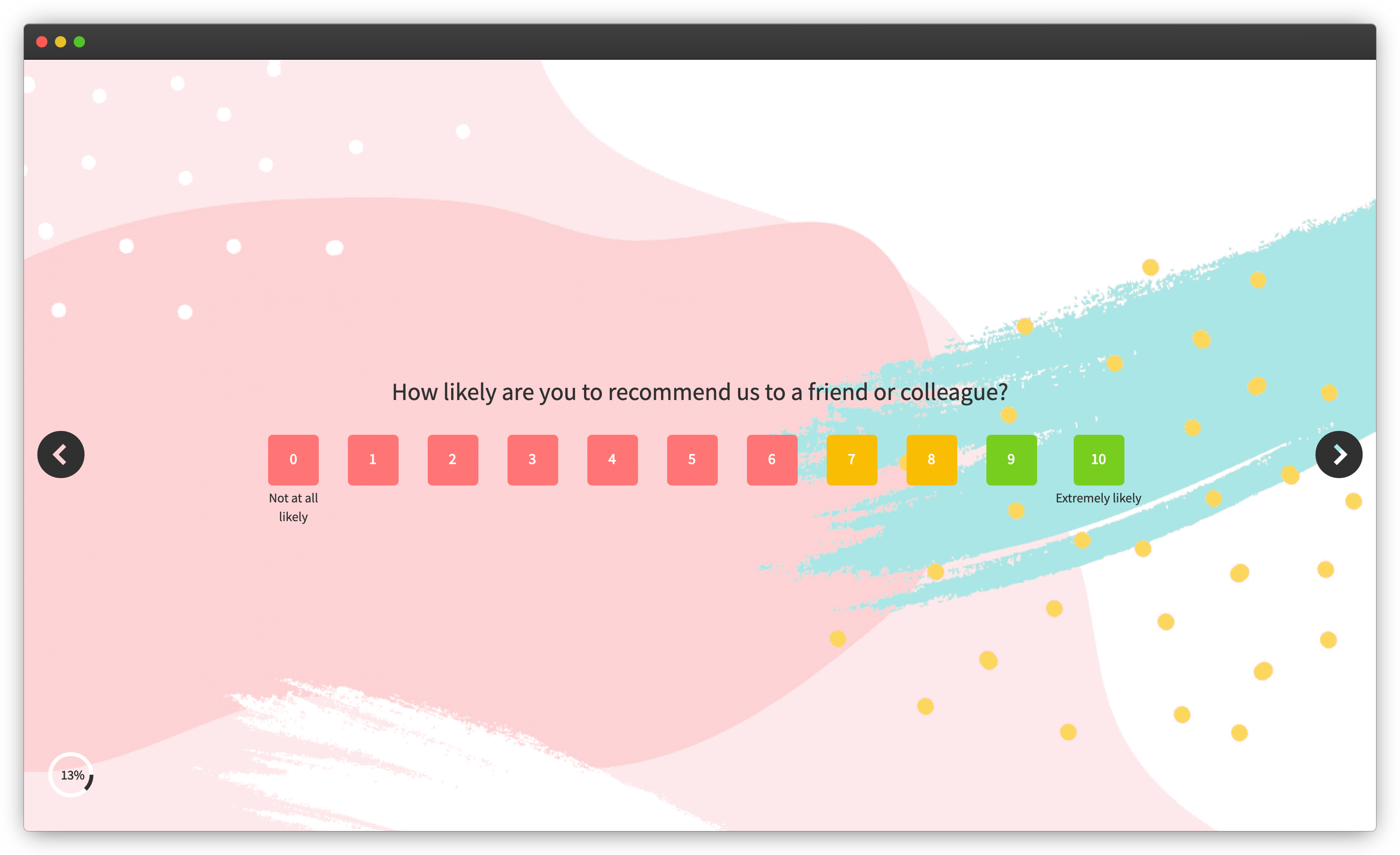Pick score 5 on the scale
Screen dimensions: 1400x855
coord(692,460)
